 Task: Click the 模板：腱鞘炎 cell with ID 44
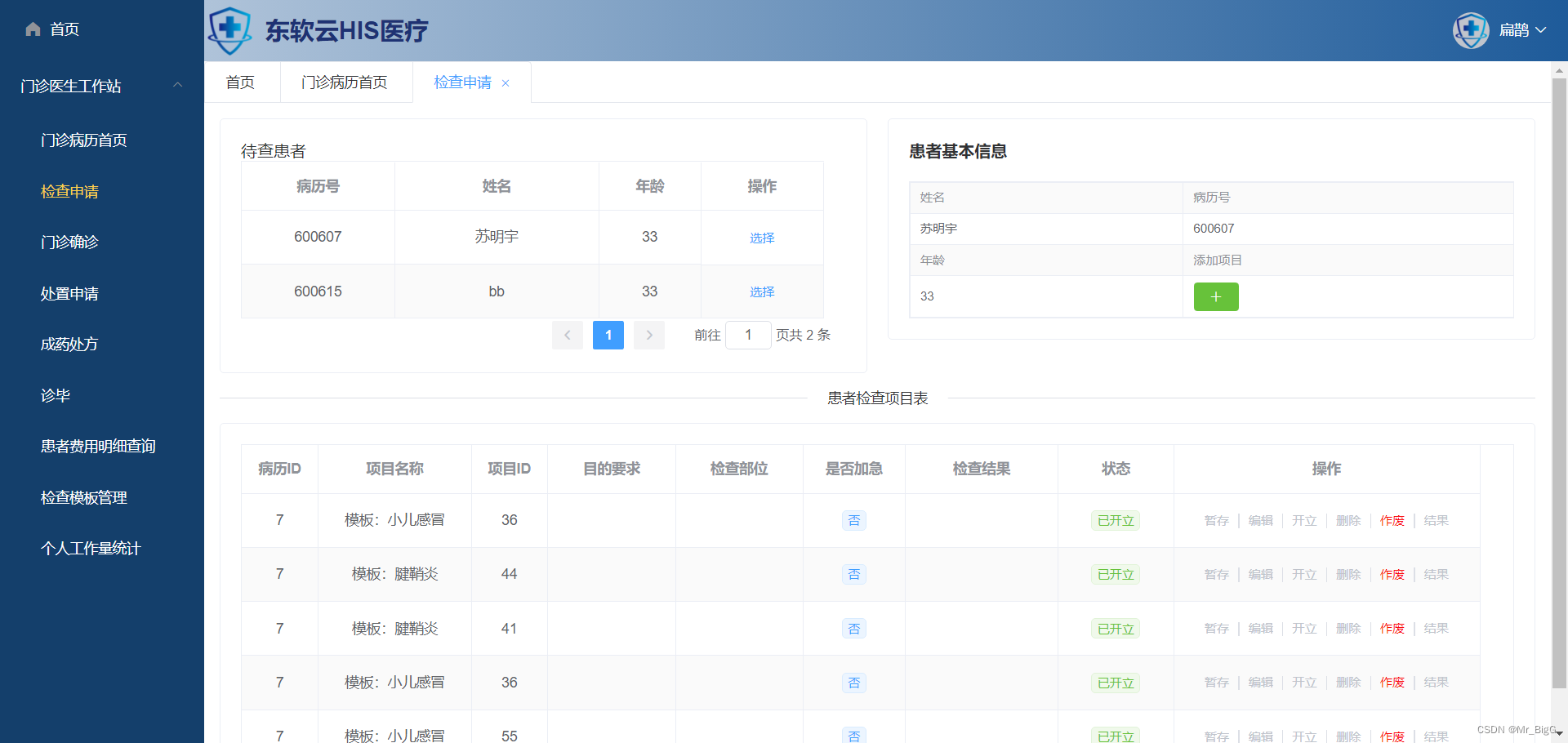click(394, 574)
